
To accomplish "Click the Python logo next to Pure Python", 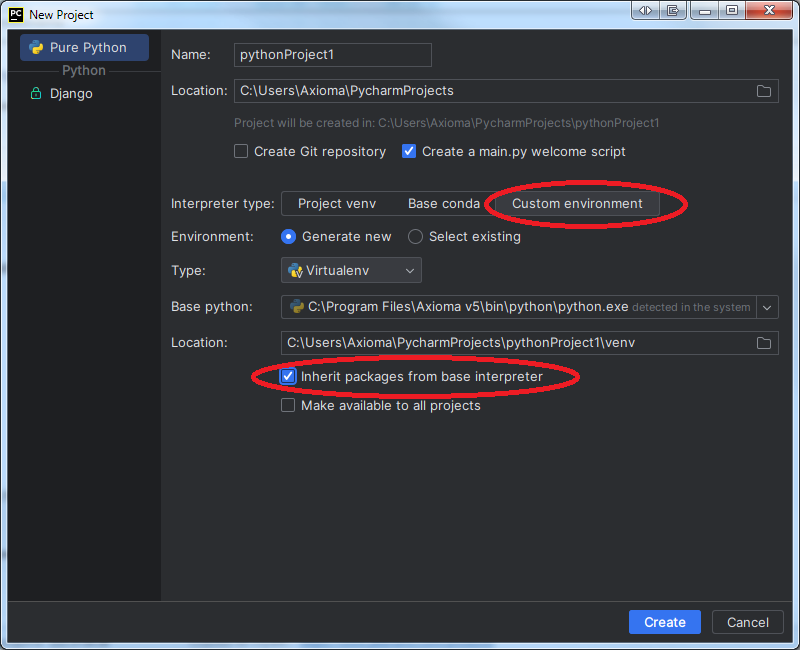I will 36,47.
